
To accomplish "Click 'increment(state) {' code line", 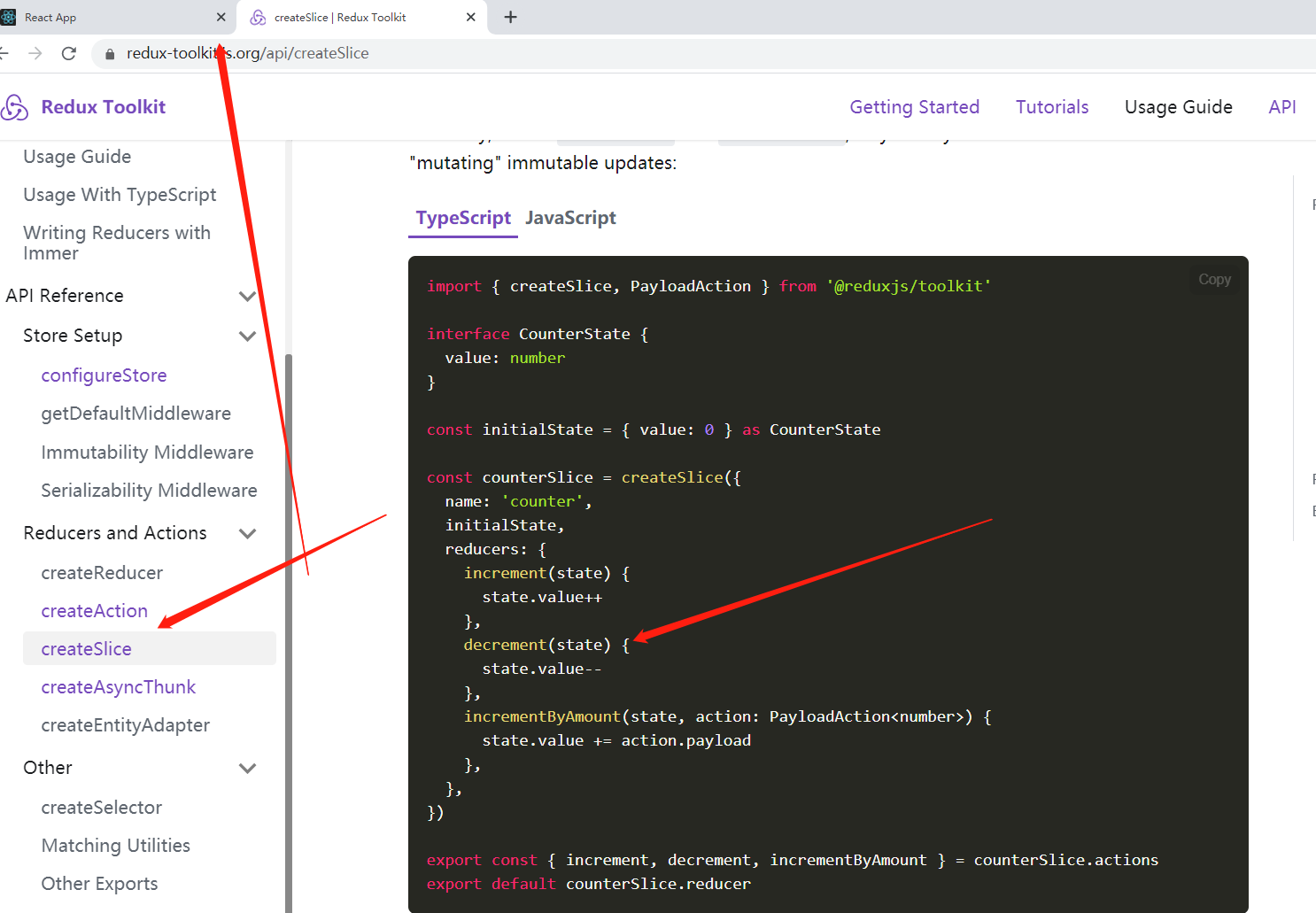I will coord(546,573).
